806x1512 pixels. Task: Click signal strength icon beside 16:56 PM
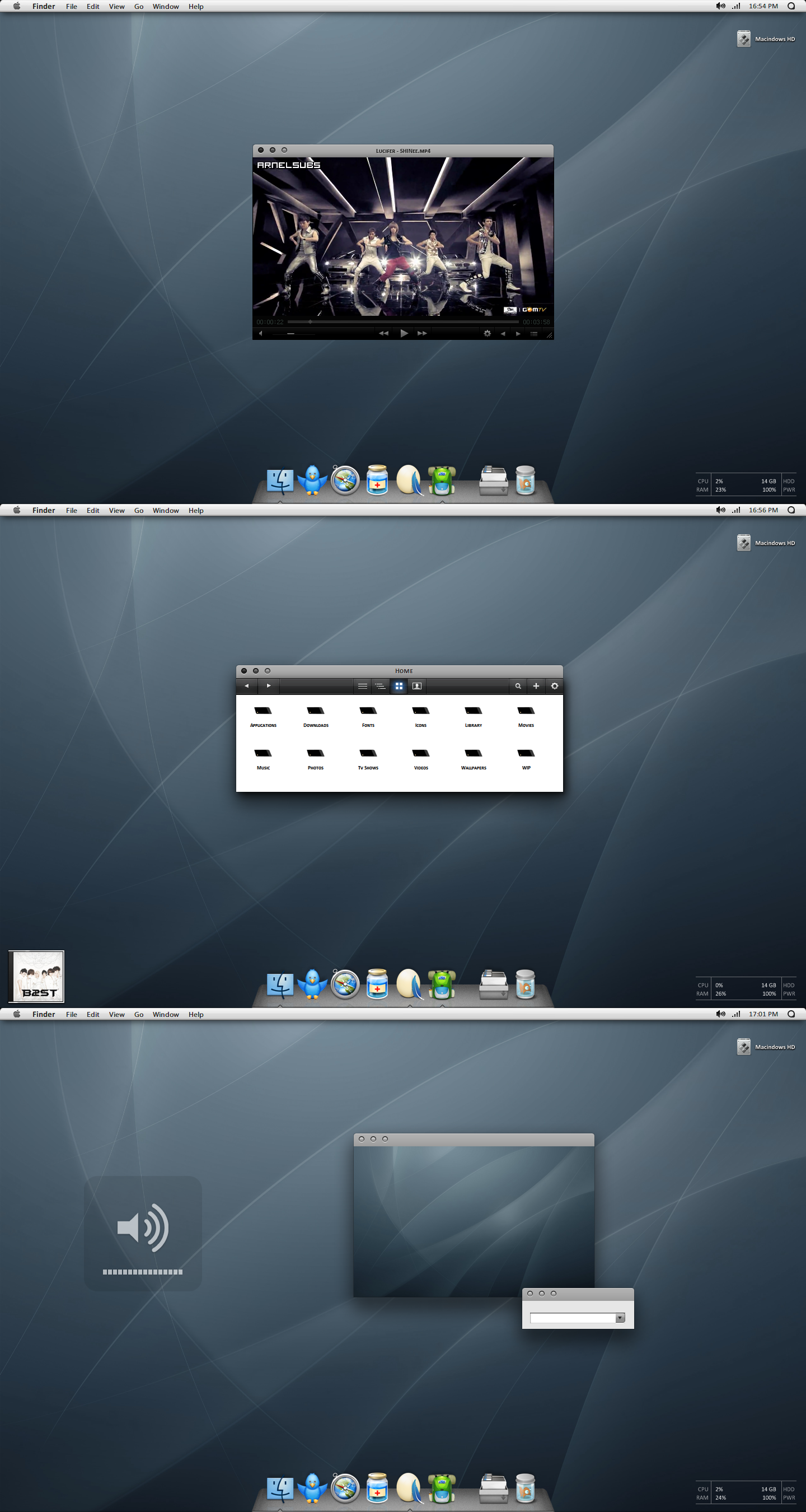[735, 510]
